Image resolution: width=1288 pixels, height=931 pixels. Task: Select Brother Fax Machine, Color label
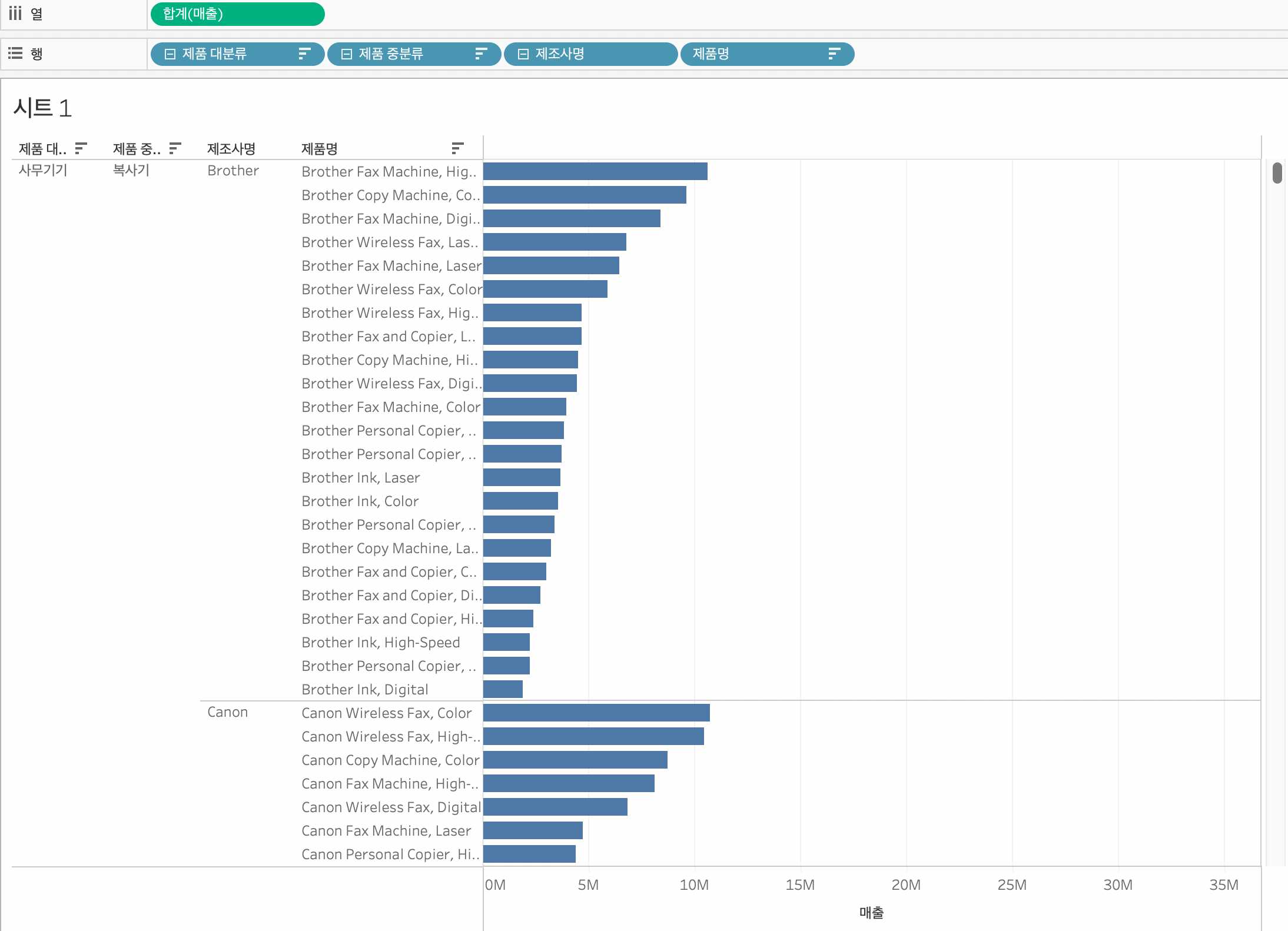coord(391,407)
